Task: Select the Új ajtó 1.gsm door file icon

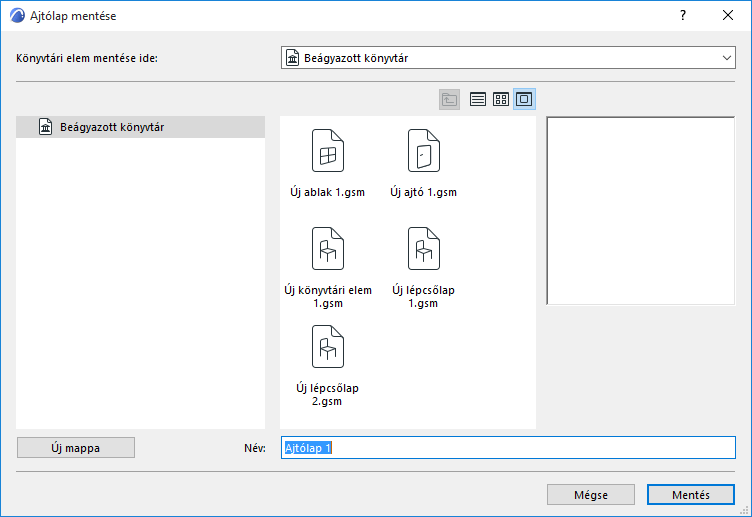Action: click(x=424, y=151)
